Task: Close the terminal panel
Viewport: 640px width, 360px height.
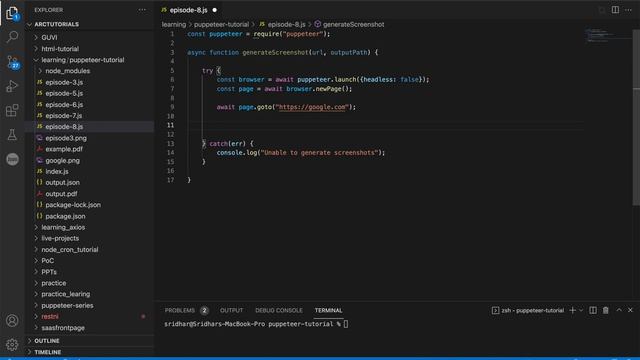Action: pyautogui.click(x=630, y=310)
